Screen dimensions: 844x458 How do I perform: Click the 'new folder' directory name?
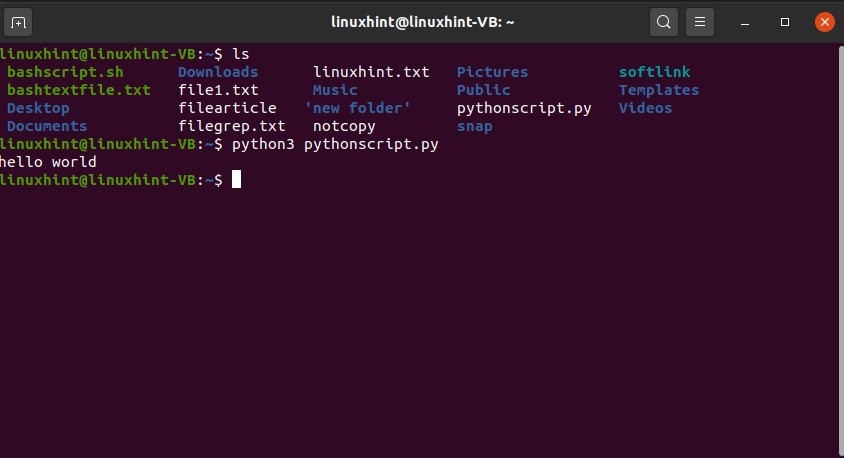point(358,108)
